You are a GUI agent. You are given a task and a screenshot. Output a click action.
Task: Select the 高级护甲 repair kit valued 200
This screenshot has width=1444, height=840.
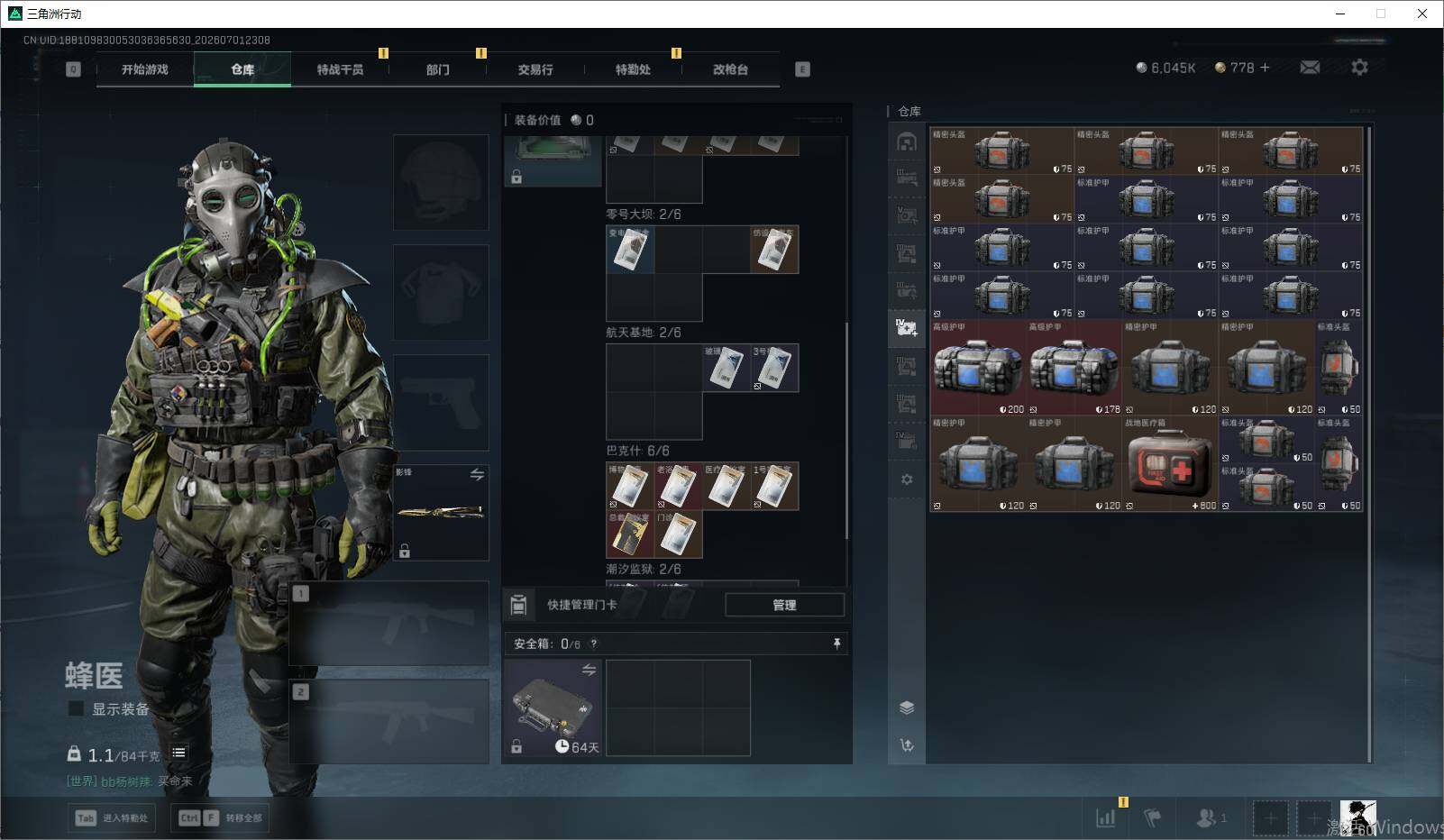[979, 368]
